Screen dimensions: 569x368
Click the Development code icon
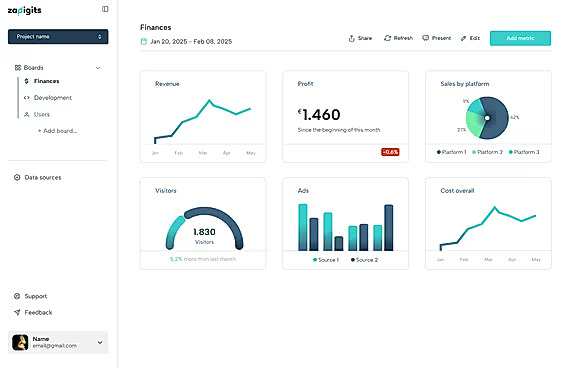pos(26,98)
